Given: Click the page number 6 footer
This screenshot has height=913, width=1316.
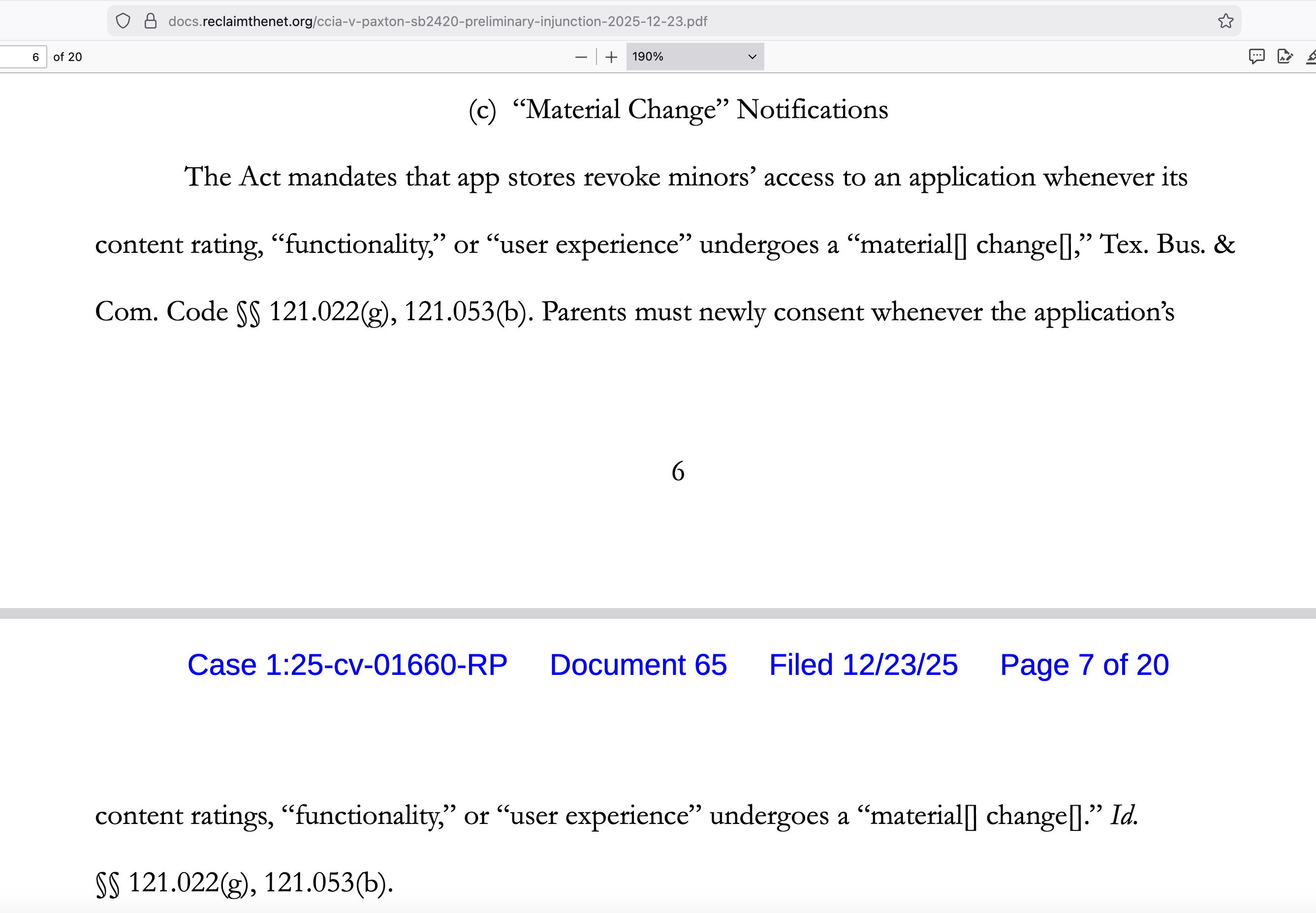Looking at the screenshot, I should coord(678,471).
